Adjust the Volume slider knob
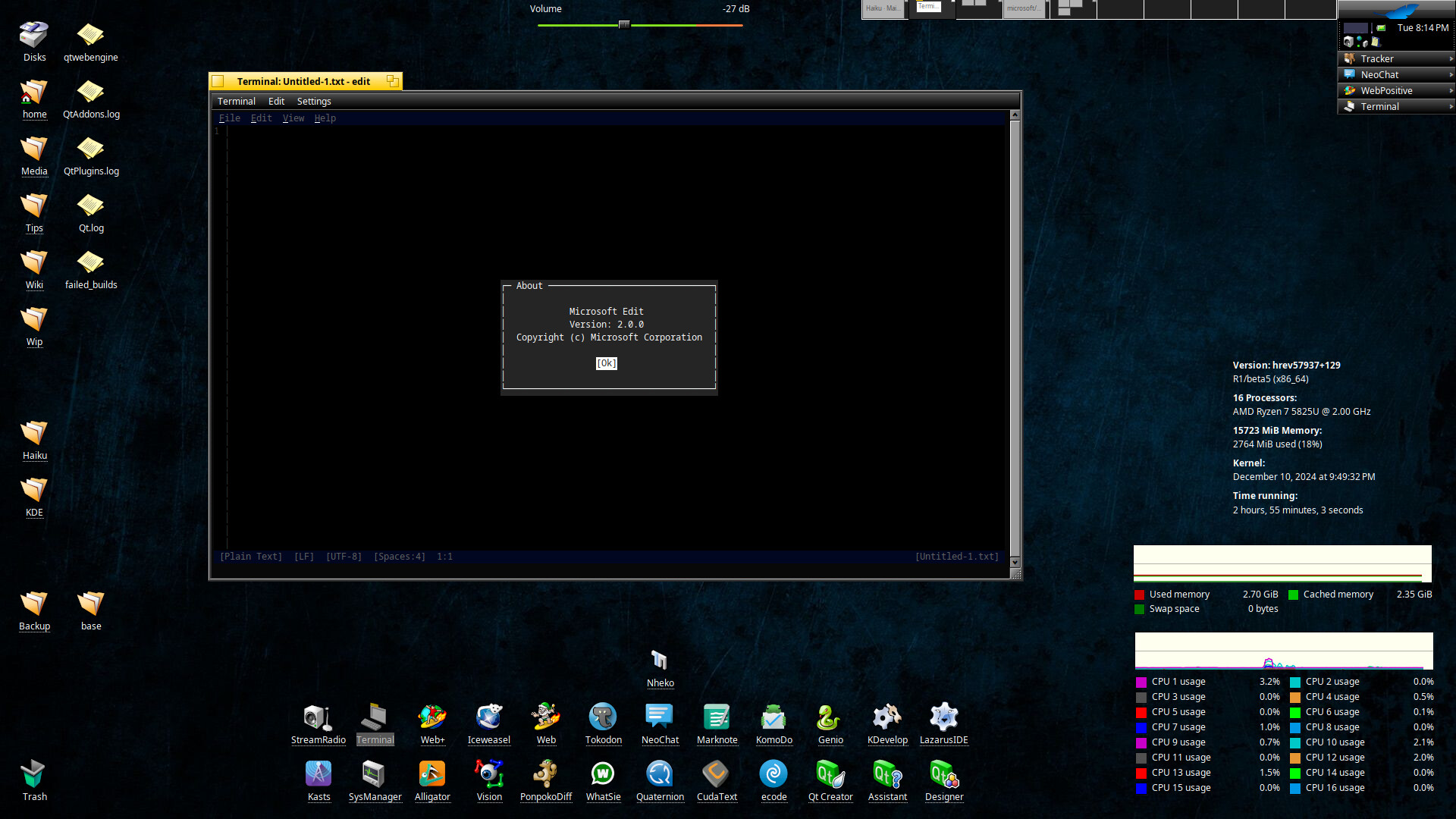1456x819 pixels. (x=624, y=25)
